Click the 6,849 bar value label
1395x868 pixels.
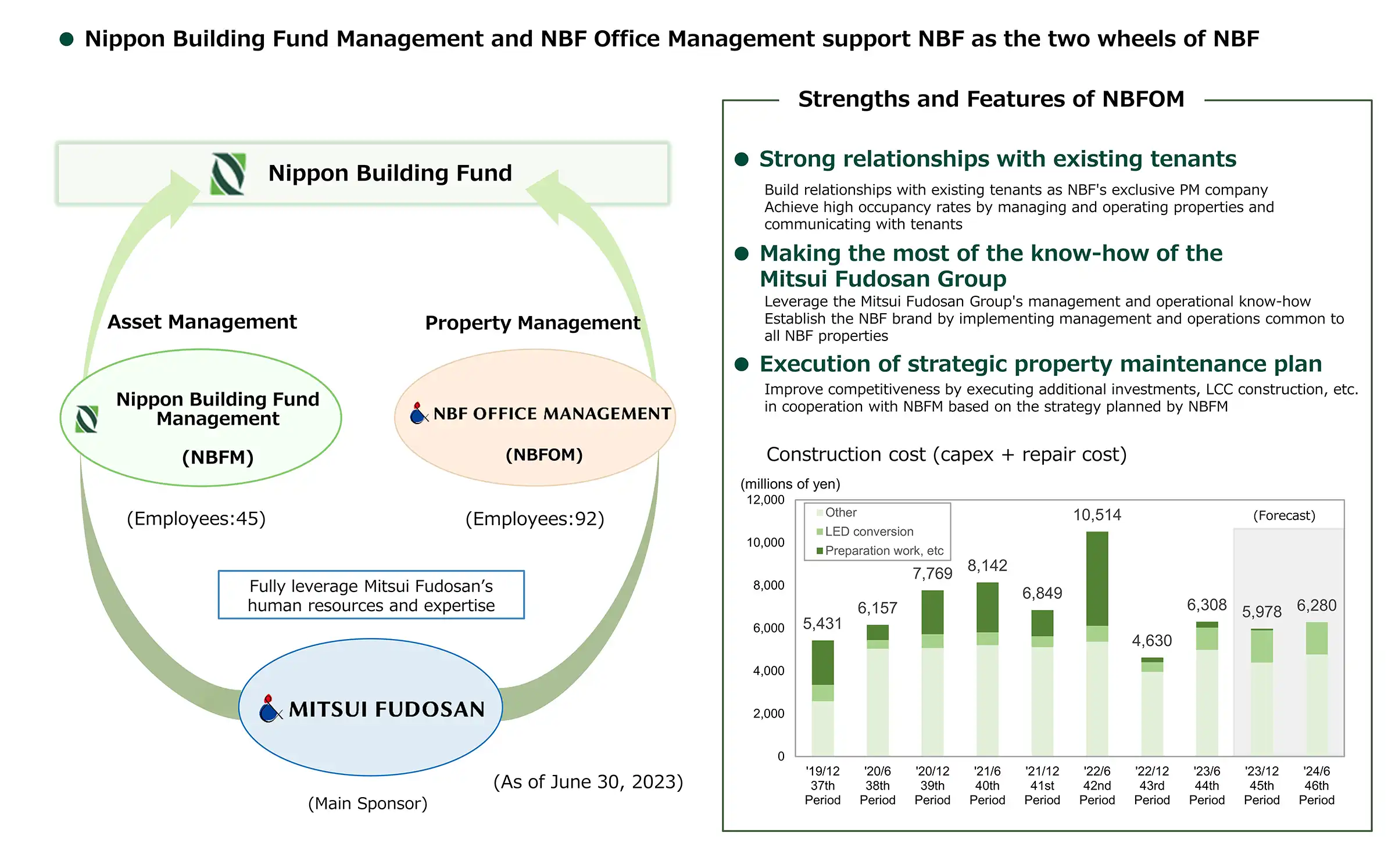pos(1042,593)
